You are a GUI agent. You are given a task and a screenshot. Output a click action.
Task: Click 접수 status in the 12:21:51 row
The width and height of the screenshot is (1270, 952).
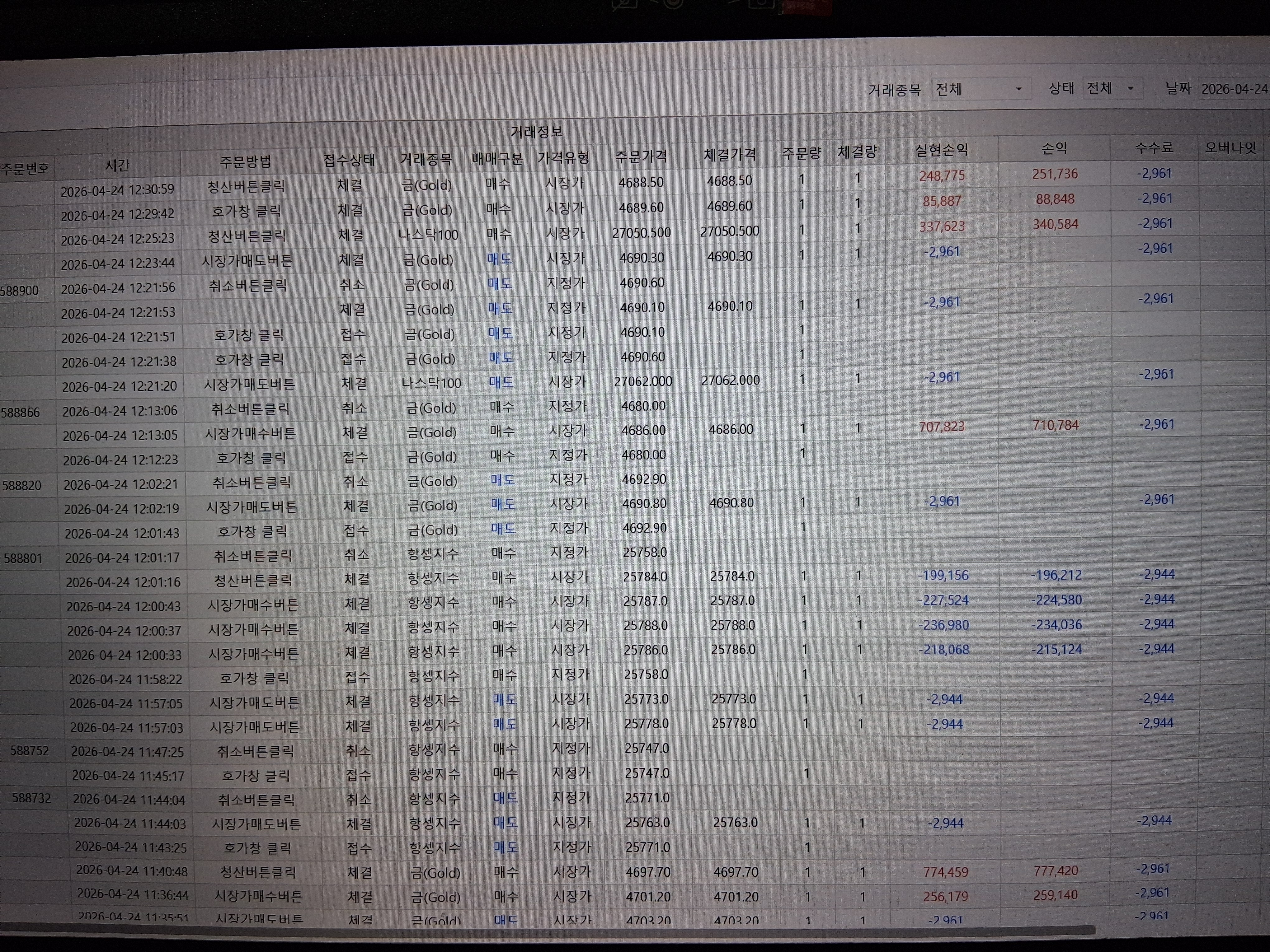click(x=353, y=334)
